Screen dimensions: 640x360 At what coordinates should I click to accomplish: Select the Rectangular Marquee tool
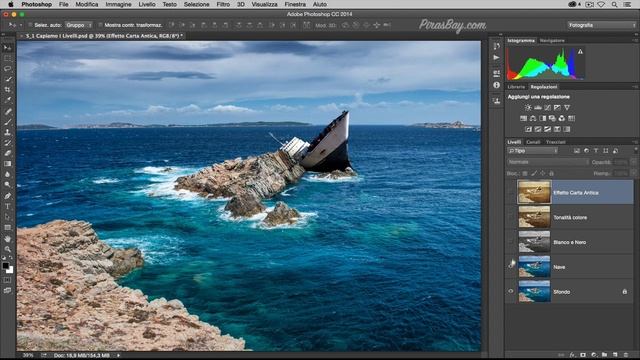click(x=7, y=58)
